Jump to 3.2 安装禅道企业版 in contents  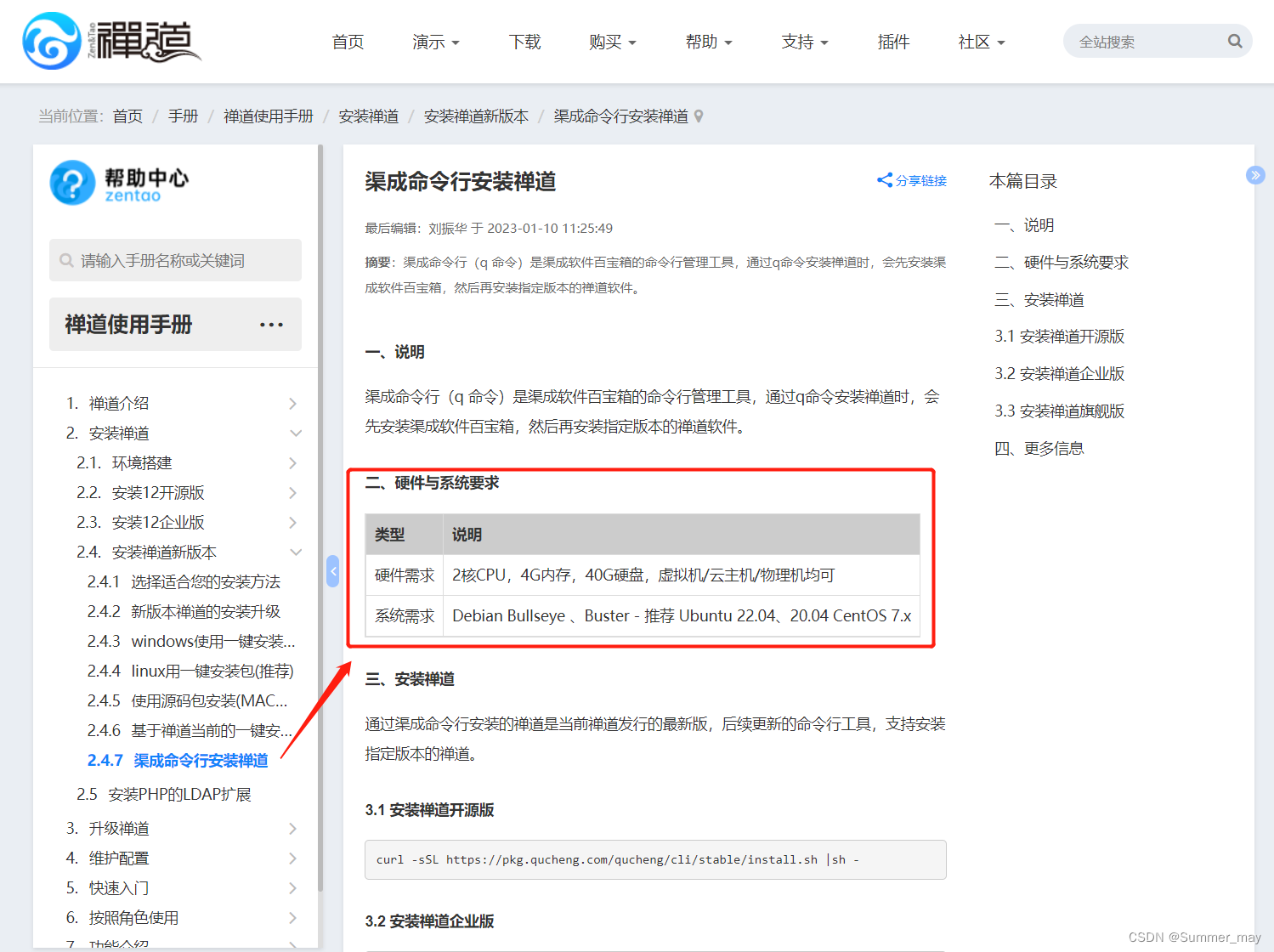coord(1060,374)
